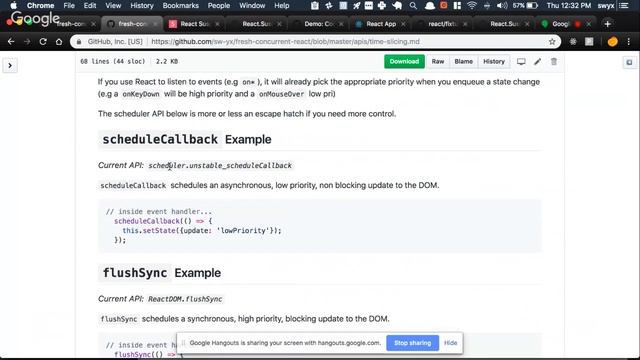Open macOS Spotlight search icon

[x=413, y=6]
